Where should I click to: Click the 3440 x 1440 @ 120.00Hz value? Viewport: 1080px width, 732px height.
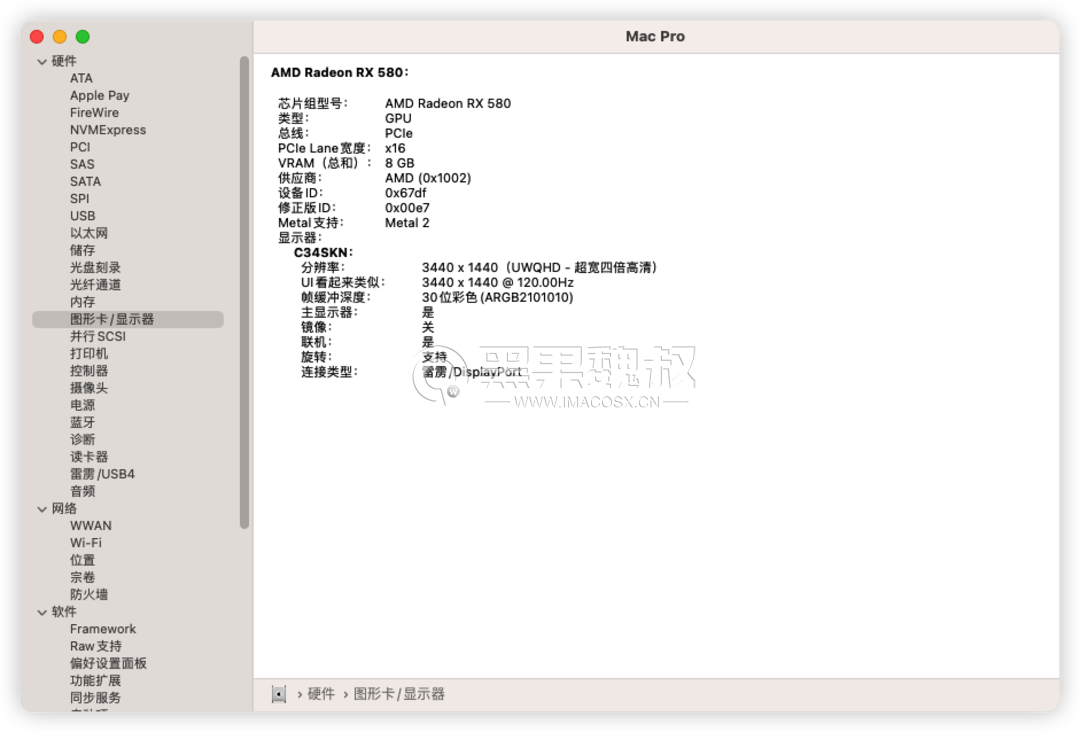pyautogui.click(x=497, y=283)
